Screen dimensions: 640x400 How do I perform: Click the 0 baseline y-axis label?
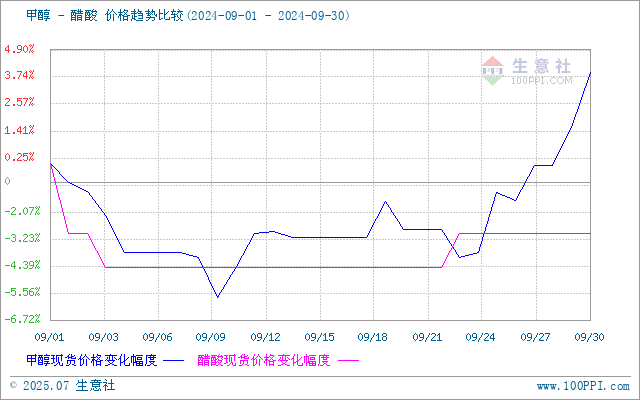tap(7, 181)
